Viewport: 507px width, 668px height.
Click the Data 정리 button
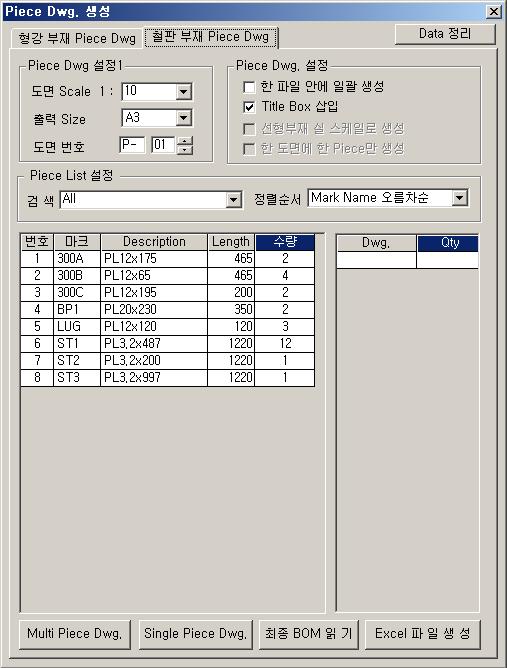(x=445, y=34)
